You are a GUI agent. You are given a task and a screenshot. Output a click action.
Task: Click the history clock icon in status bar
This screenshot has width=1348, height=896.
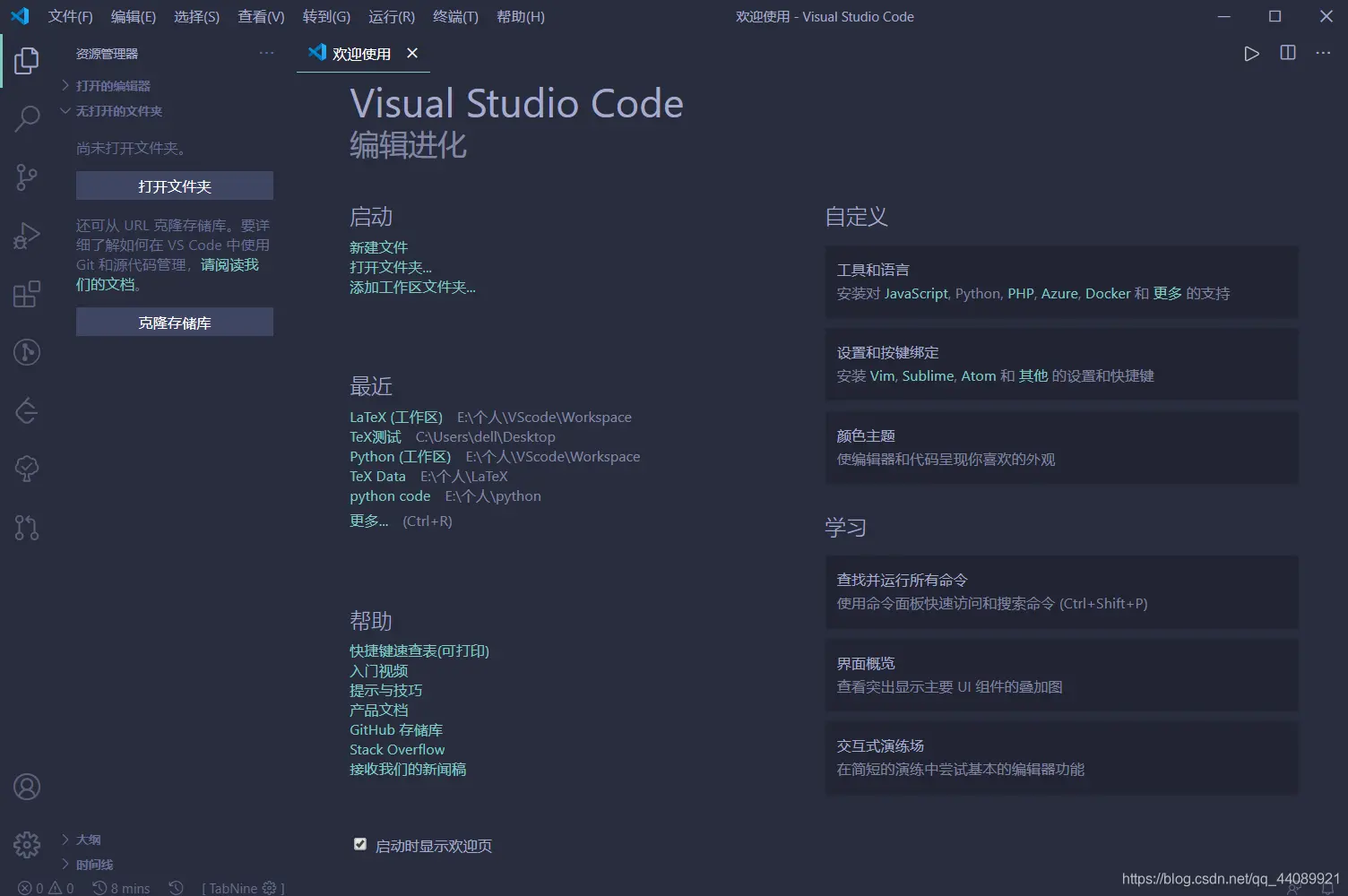click(177, 888)
